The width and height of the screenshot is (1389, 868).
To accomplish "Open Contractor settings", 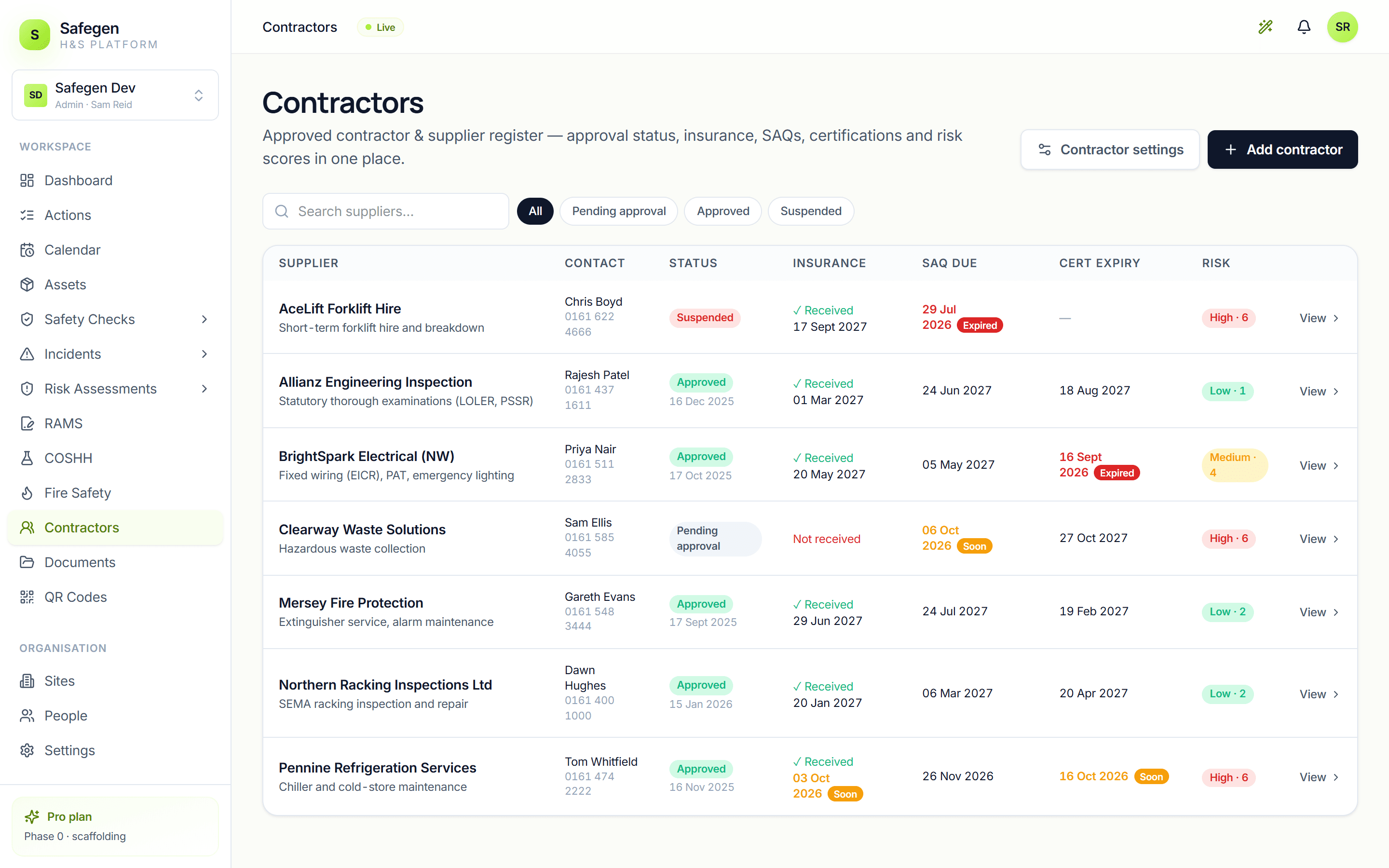I will pyautogui.click(x=1110, y=149).
